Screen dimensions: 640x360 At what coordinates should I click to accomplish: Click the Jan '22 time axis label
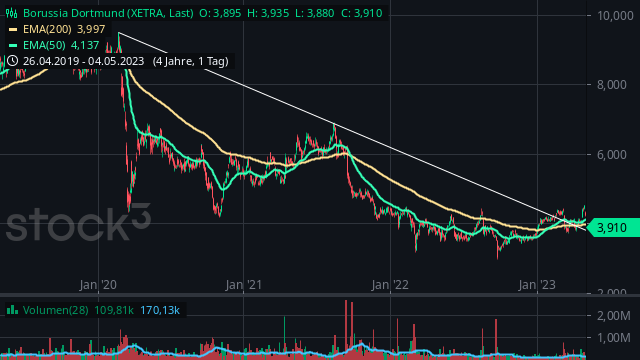[390, 285]
